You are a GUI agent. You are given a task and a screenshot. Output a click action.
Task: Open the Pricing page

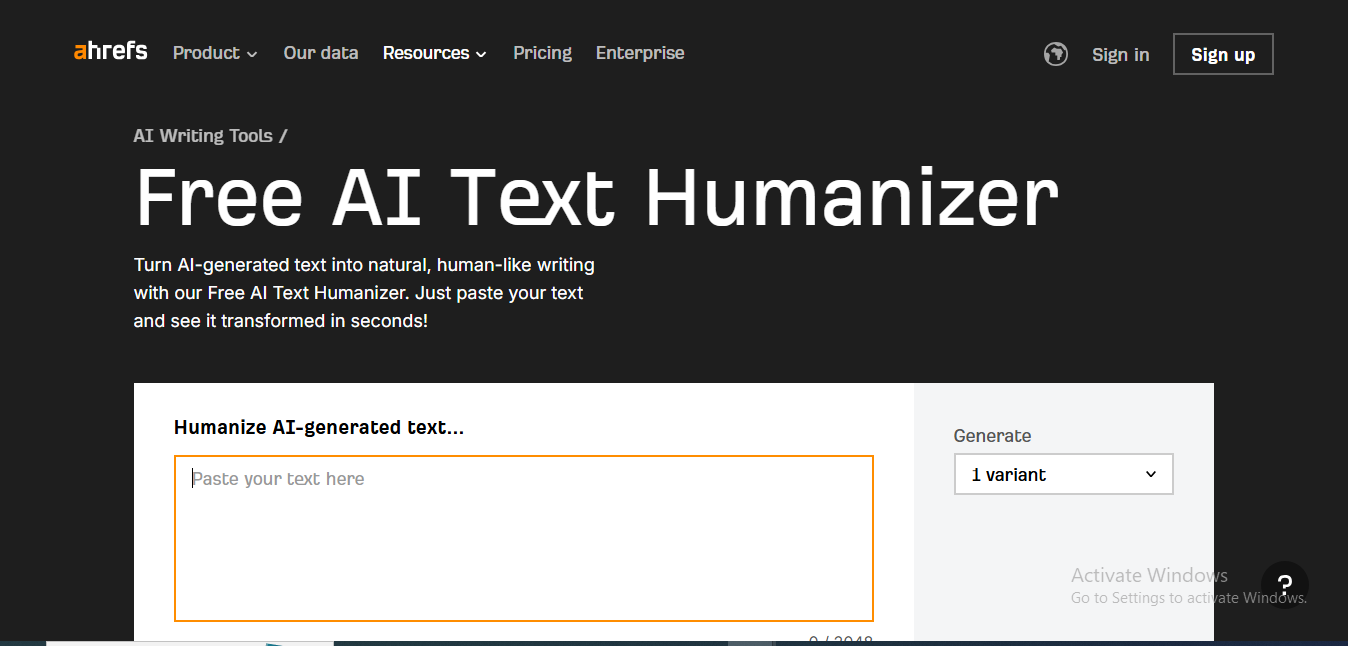(x=542, y=53)
